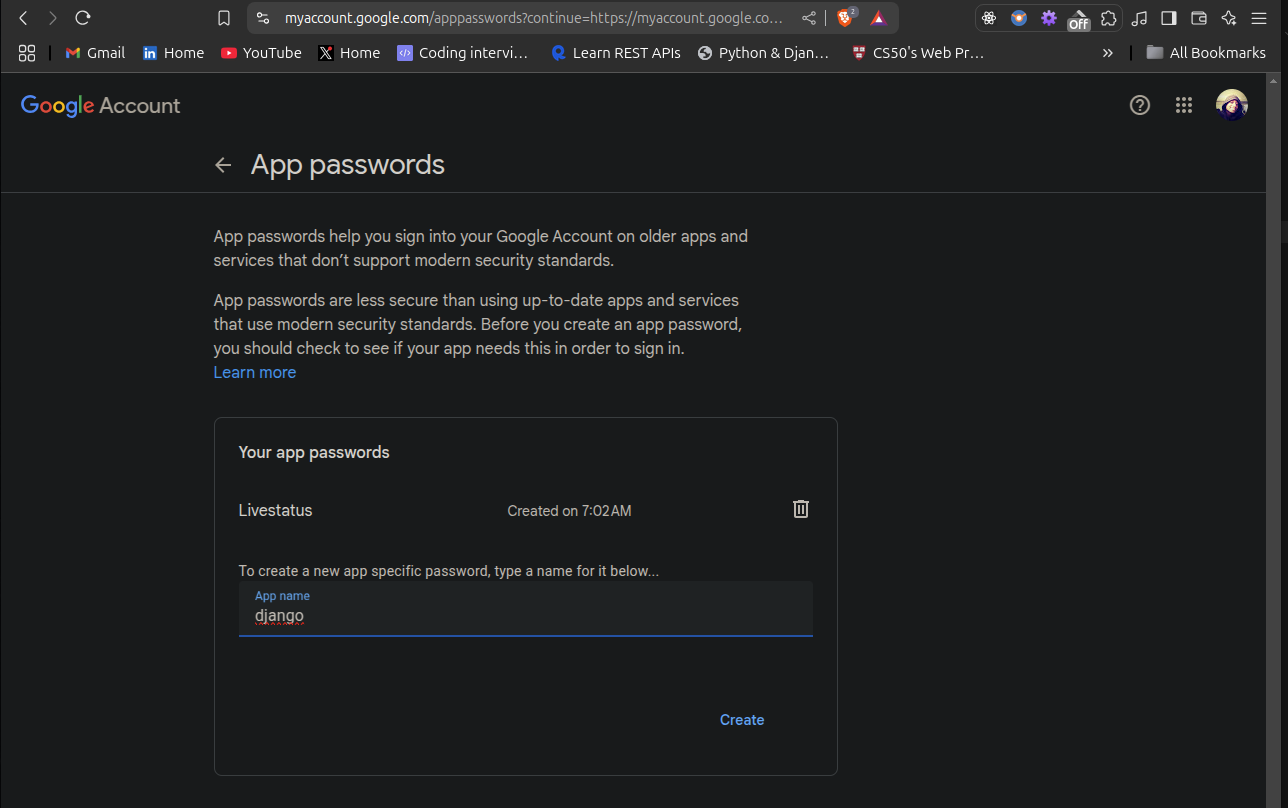This screenshot has height=808, width=1288.
Task: Open the React DevTools extension icon
Action: coord(989,18)
